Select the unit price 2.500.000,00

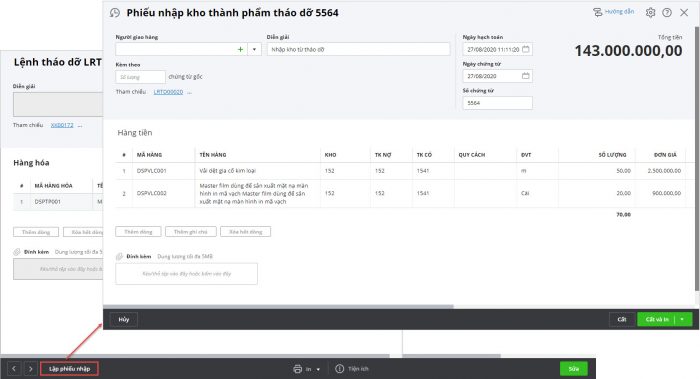coord(664,171)
